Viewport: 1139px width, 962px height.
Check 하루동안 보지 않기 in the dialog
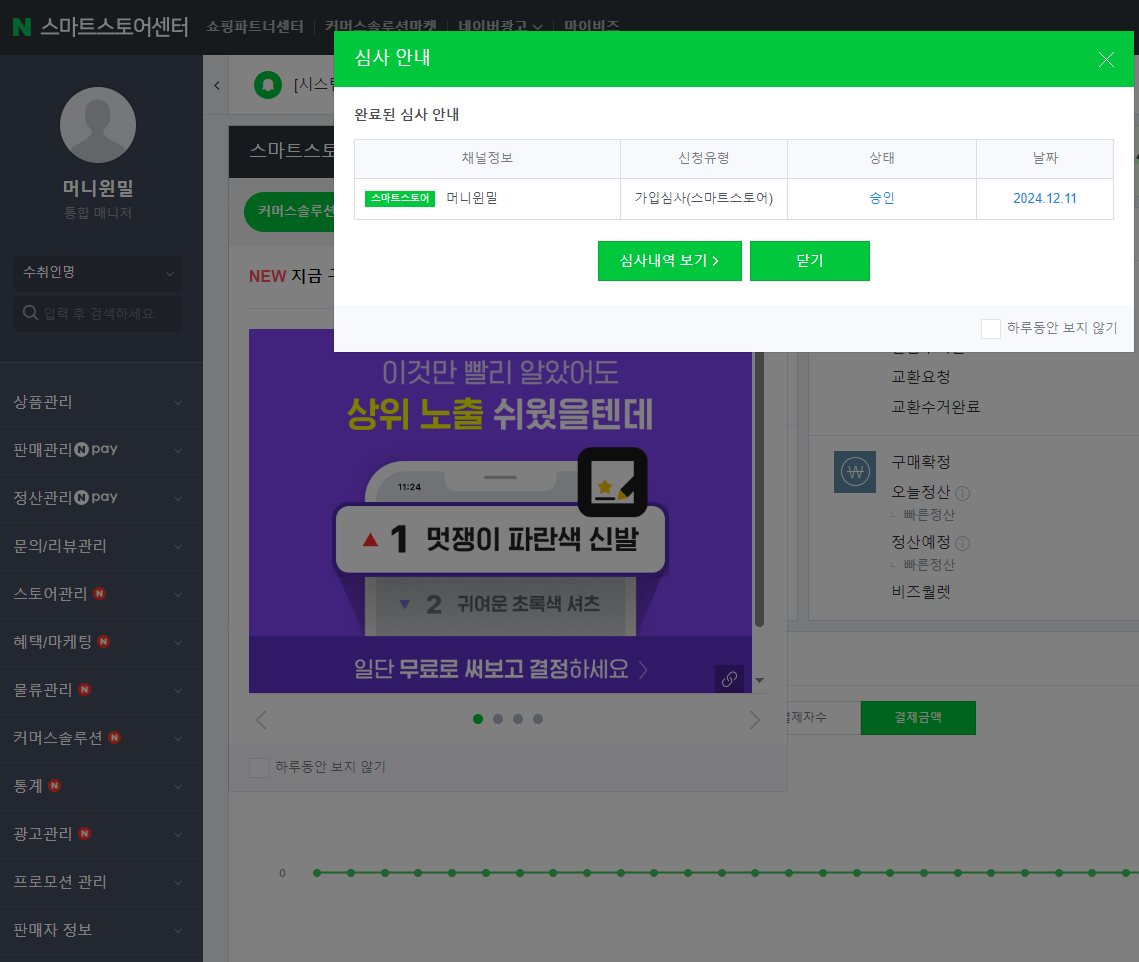pyautogui.click(x=991, y=328)
